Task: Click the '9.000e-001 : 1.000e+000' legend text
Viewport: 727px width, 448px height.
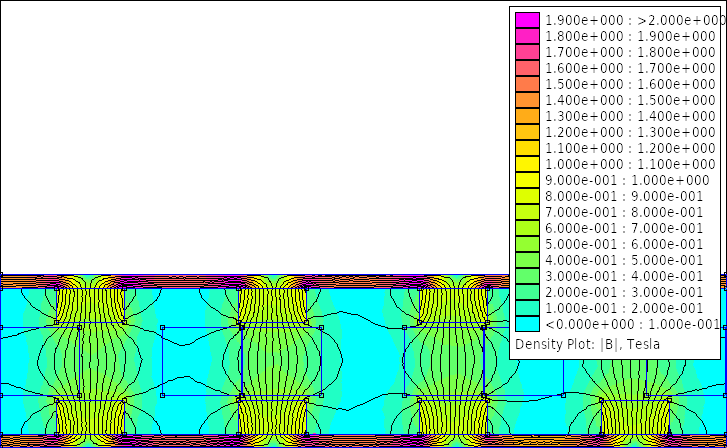Action: coord(627,180)
